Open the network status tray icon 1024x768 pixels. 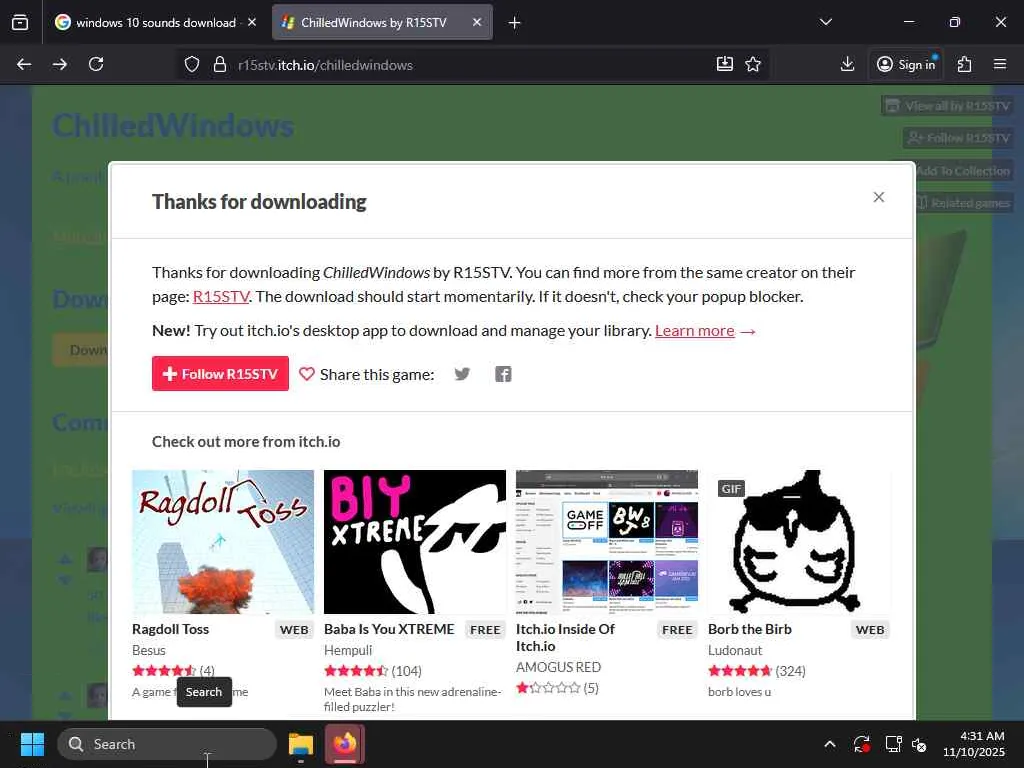[x=892, y=744]
